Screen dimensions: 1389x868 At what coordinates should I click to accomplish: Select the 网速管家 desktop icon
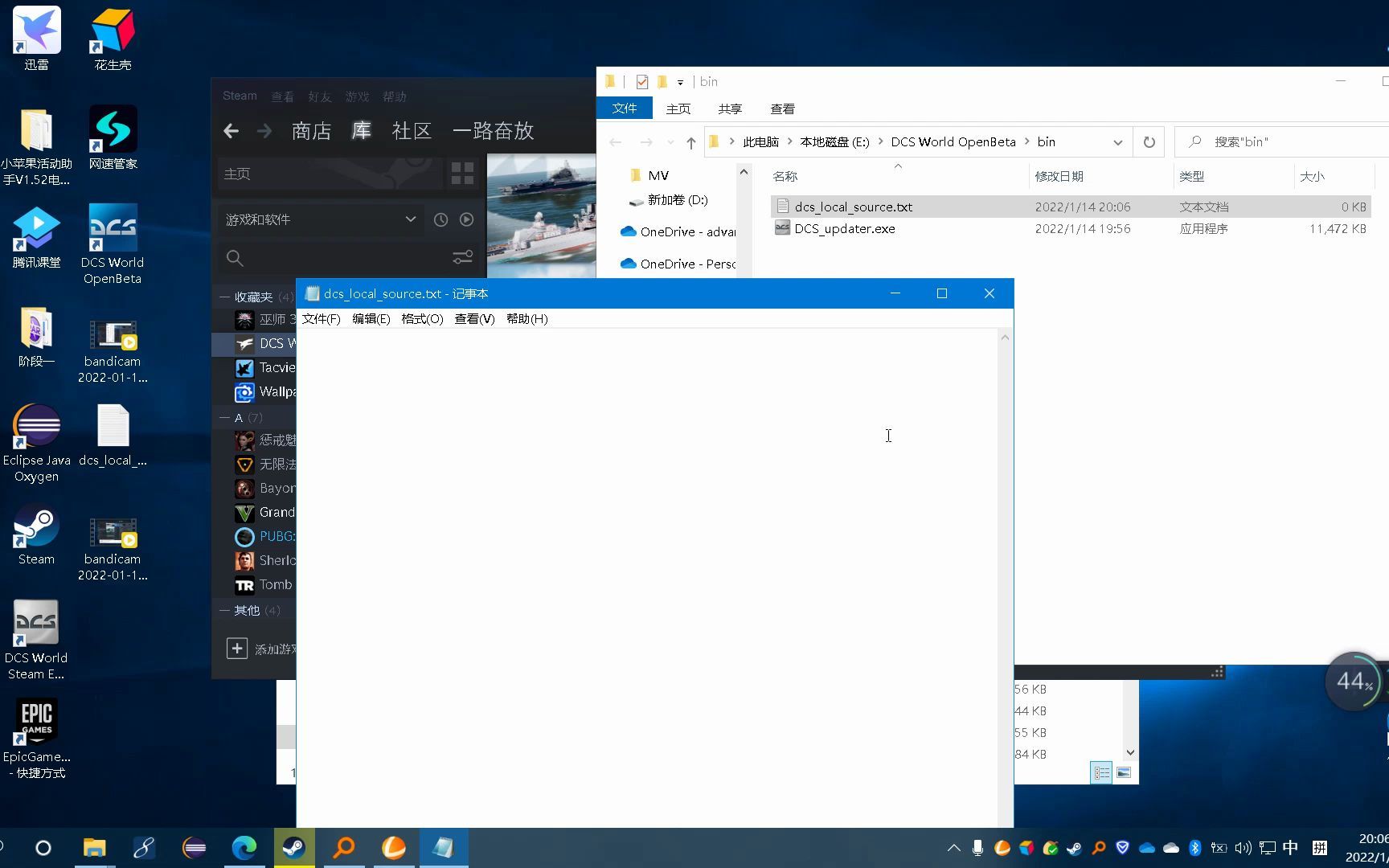[113, 137]
